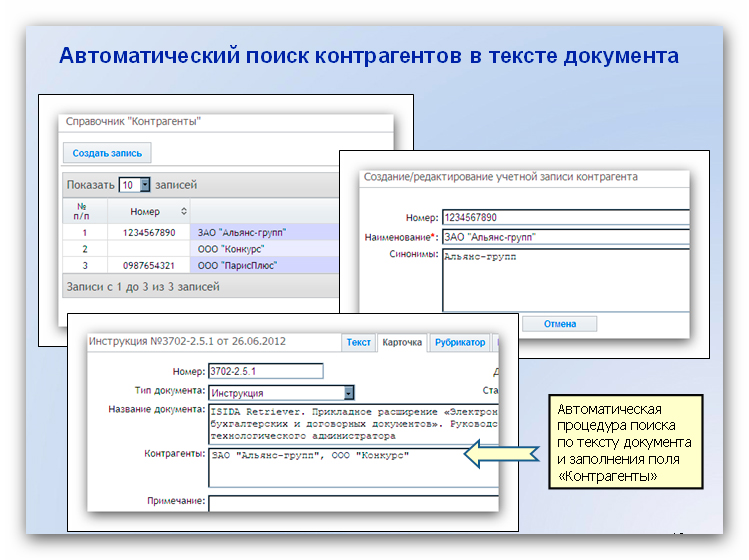Click the Номер field in the counterparty form
The height and width of the screenshot is (560, 749).
pos(566,217)
